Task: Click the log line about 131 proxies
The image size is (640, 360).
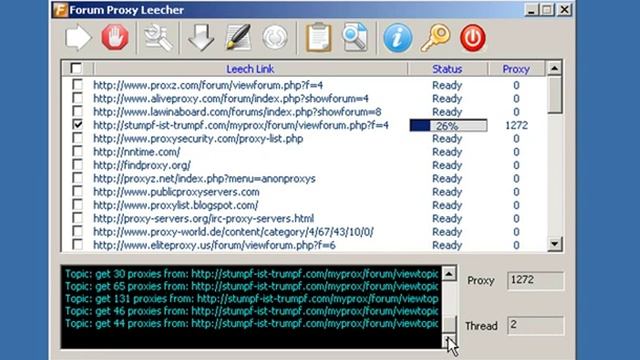Action: [x=251, y=299]
